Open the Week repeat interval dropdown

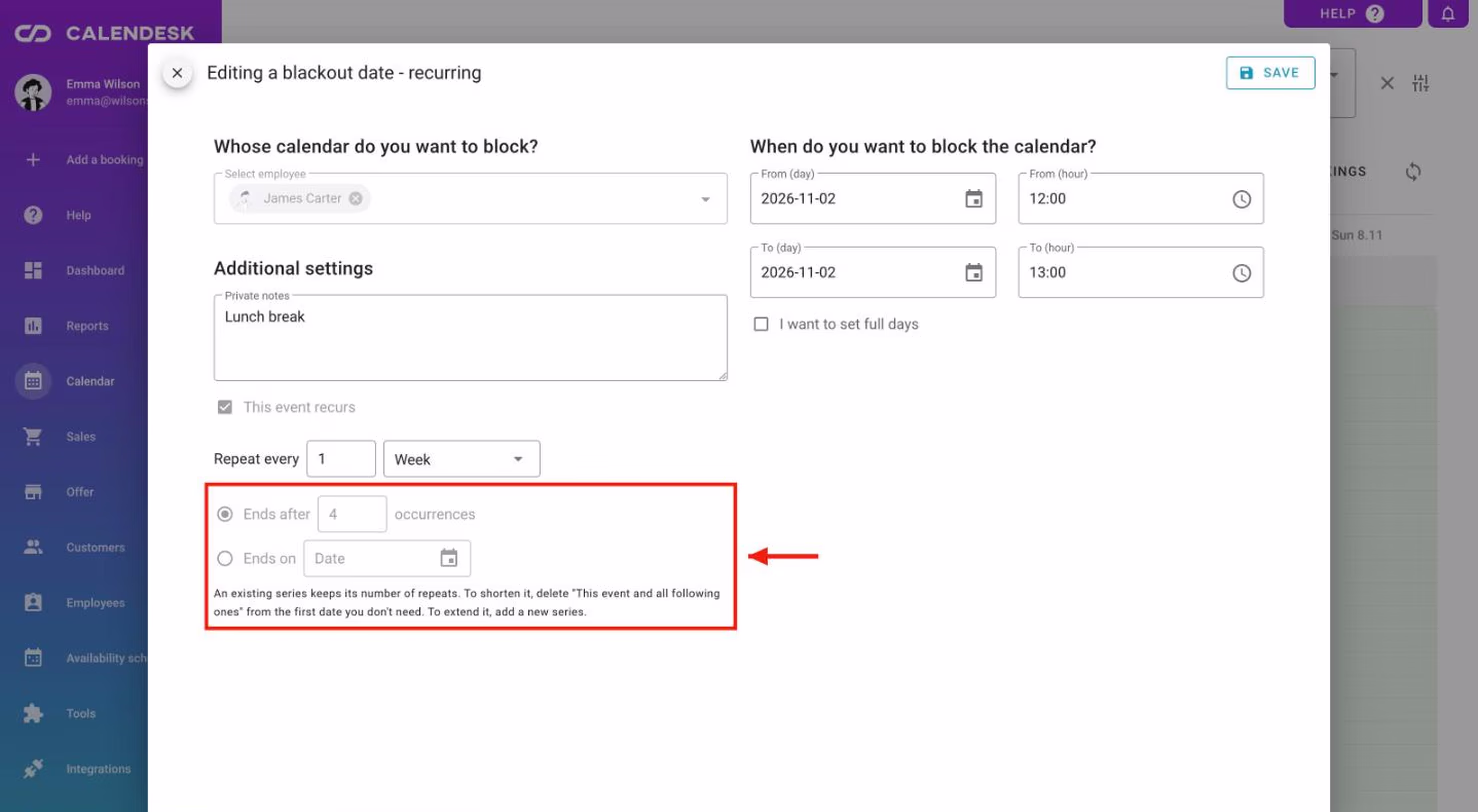coord(462,459)
